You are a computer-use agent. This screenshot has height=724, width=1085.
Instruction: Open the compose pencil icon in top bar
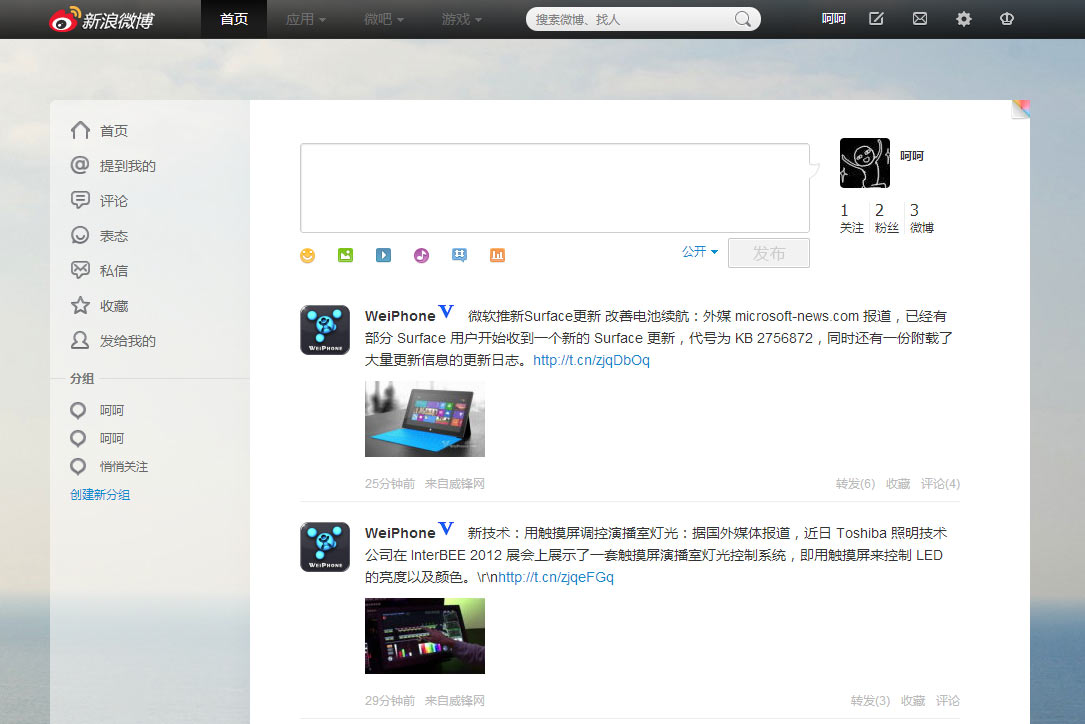pyautogui.click(x=876, y=19)
